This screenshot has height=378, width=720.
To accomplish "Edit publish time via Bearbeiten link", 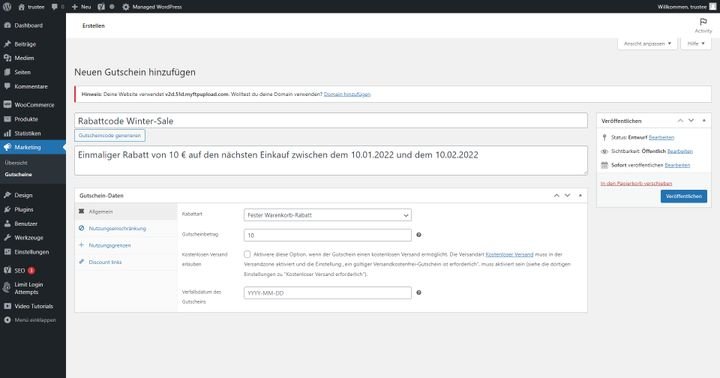I will (x=677, y=165).
